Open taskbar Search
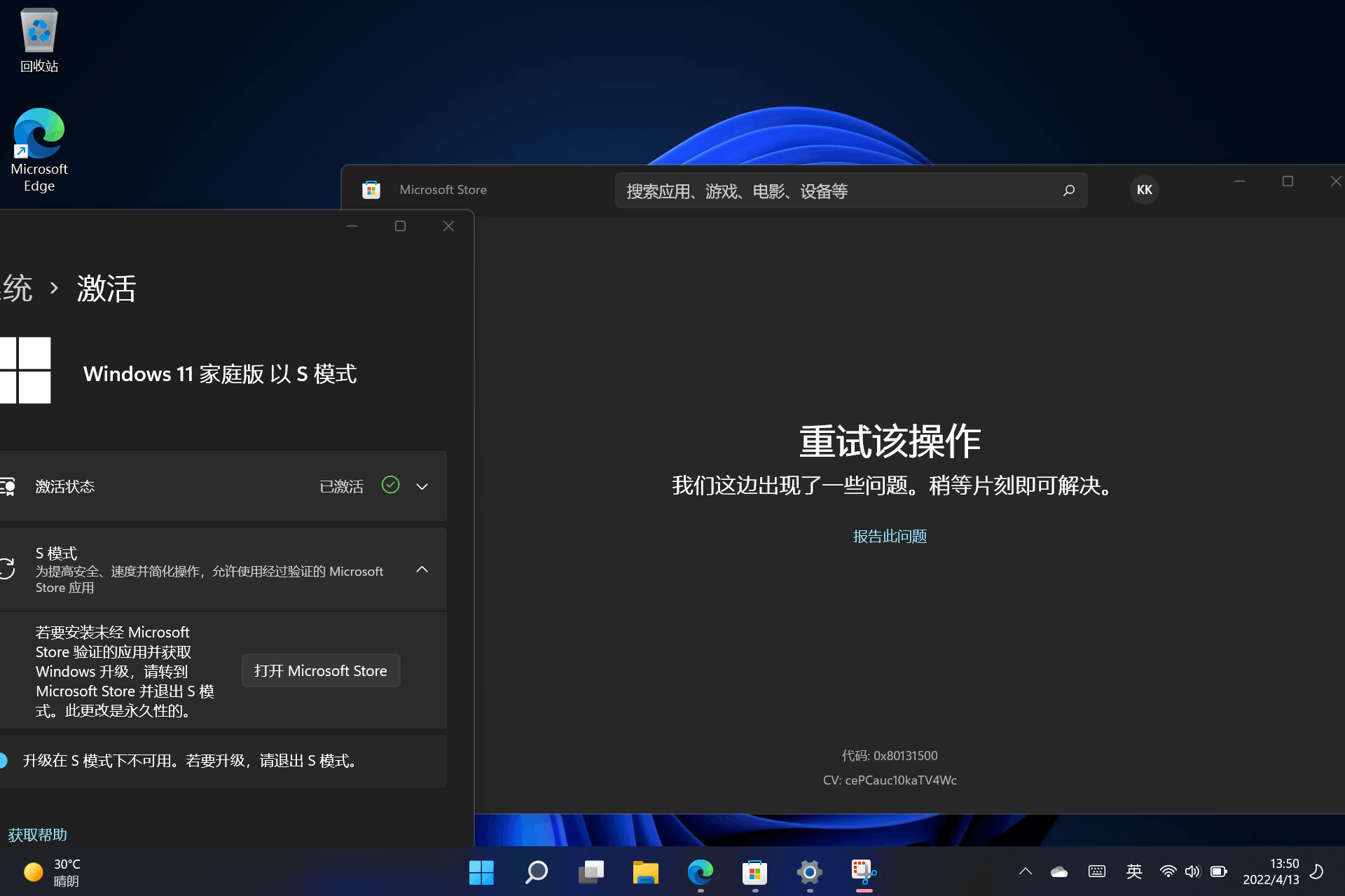1345x896 pixels. point(536,872)
